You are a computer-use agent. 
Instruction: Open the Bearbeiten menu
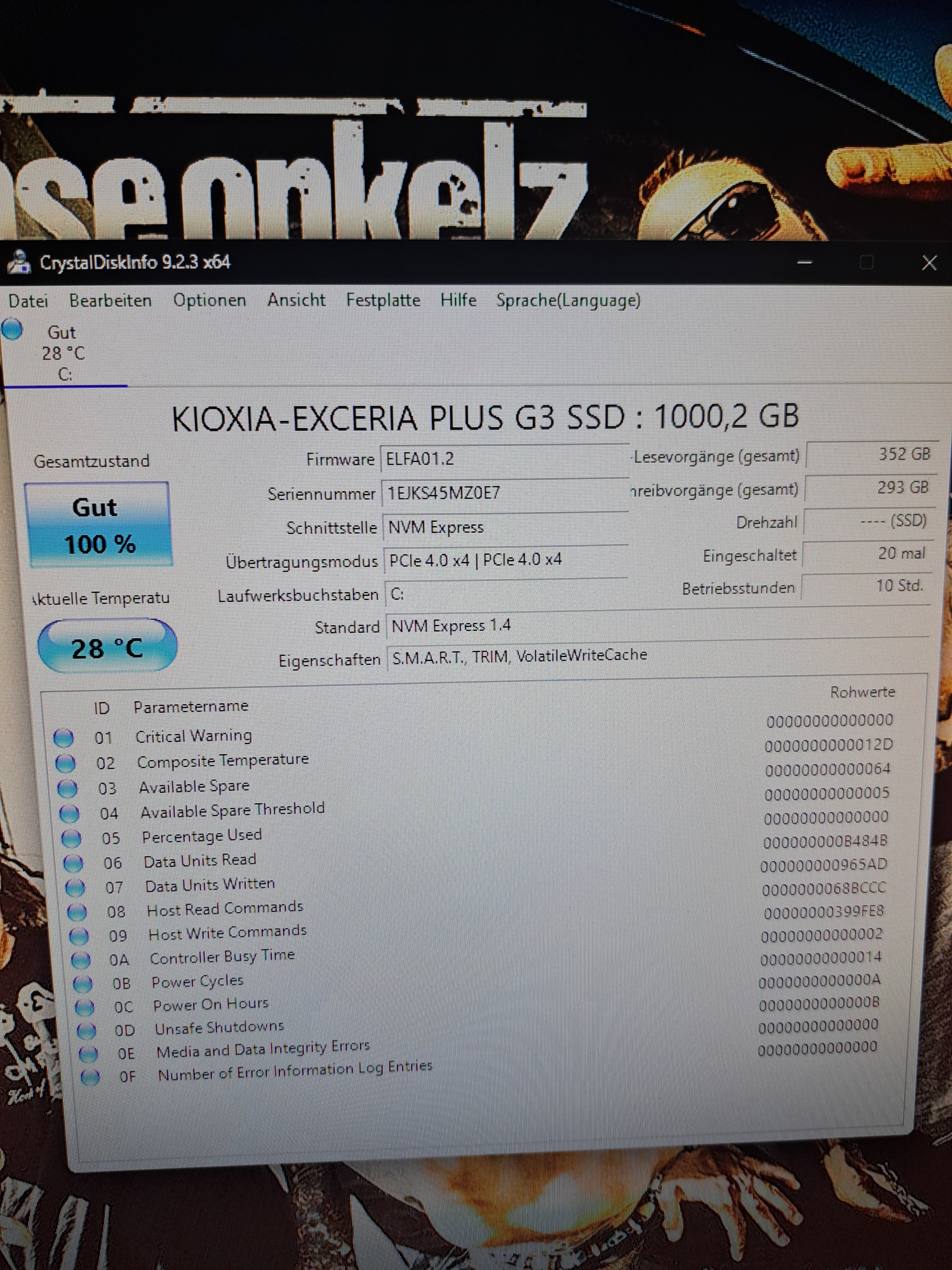pos(110,301)
